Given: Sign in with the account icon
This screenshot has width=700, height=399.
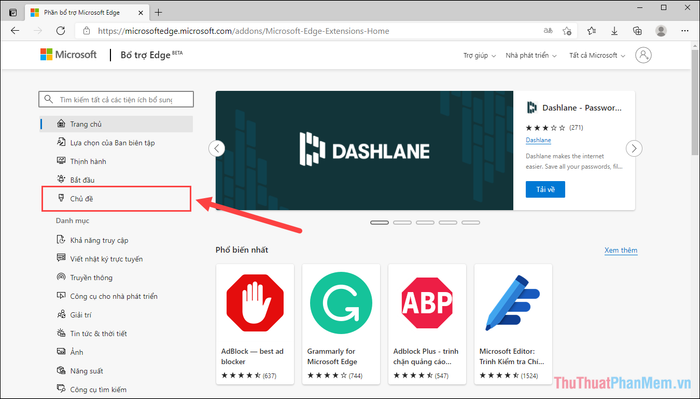Looking at the screenshot, I should 643,55.
